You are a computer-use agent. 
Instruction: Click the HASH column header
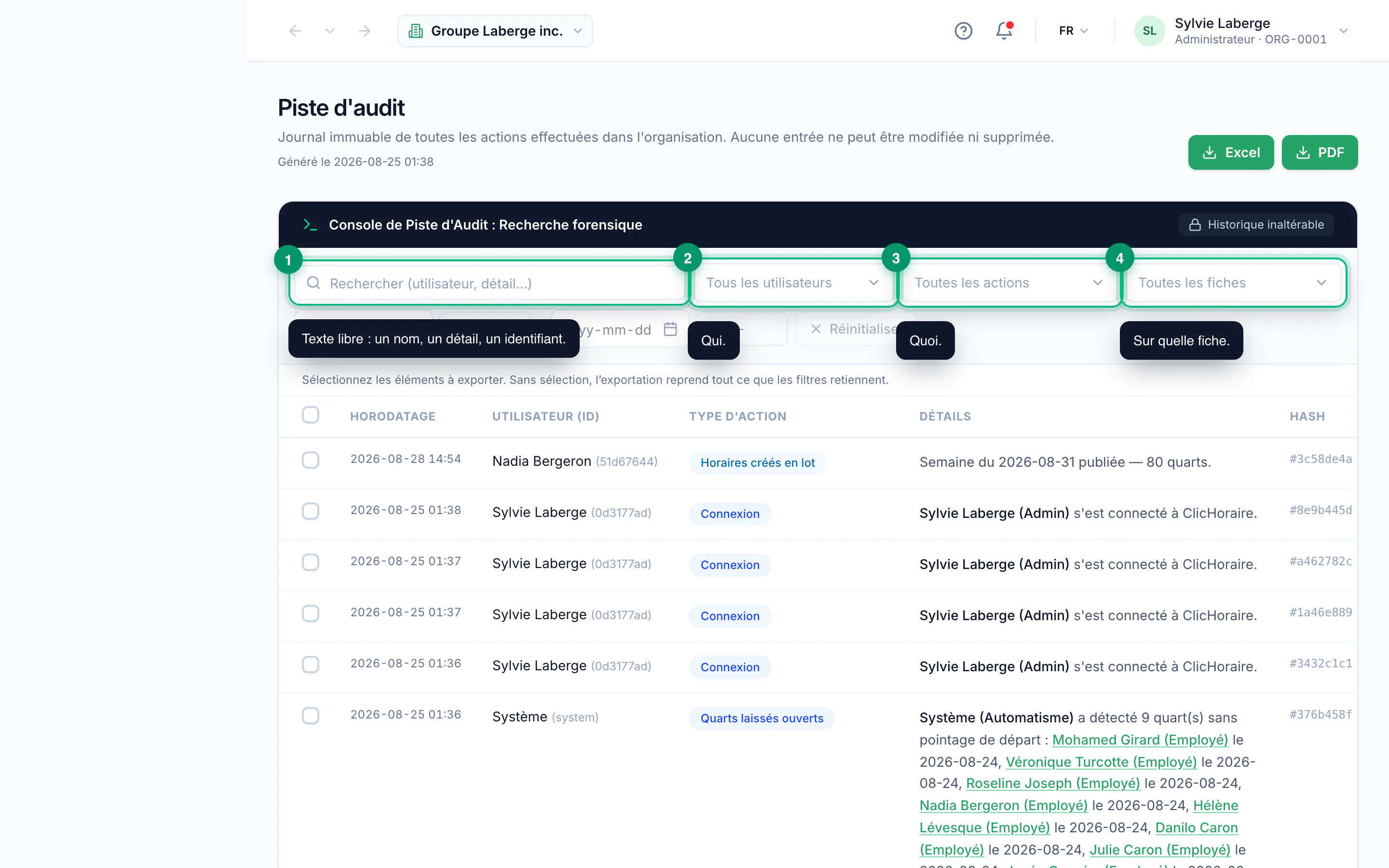pos(1307,416)
